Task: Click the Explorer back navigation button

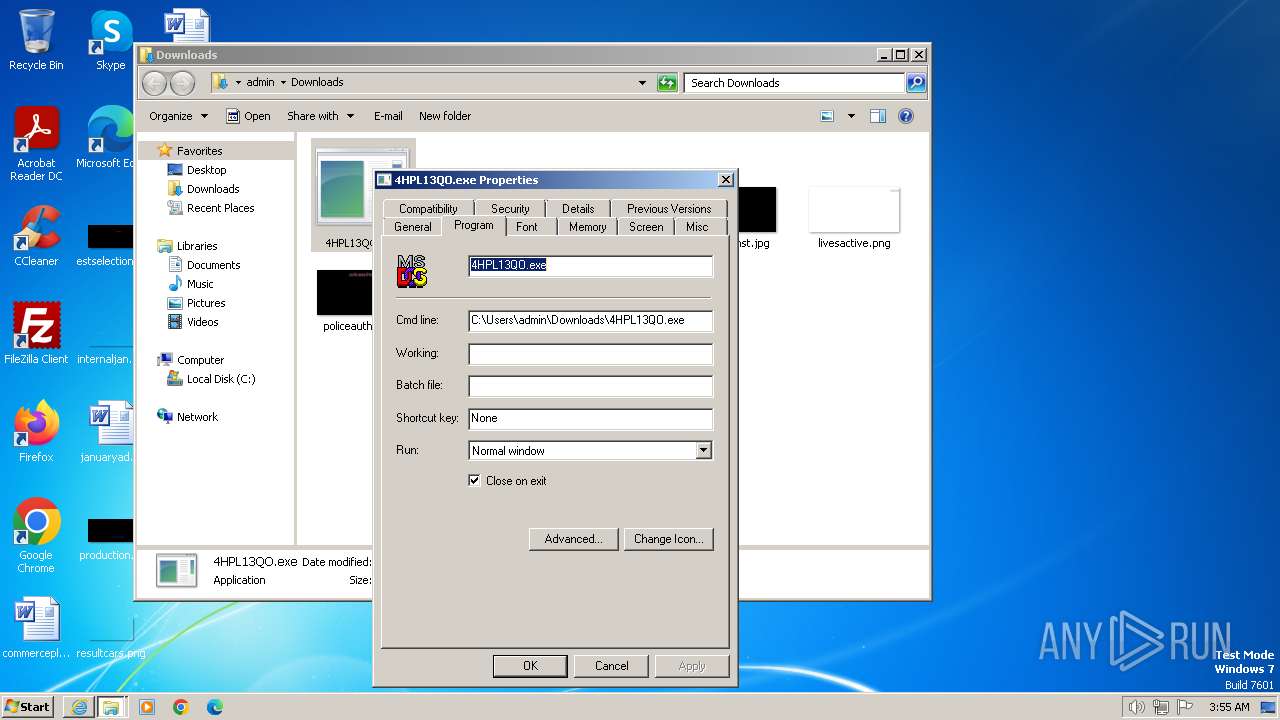Action: pos(154,83)
